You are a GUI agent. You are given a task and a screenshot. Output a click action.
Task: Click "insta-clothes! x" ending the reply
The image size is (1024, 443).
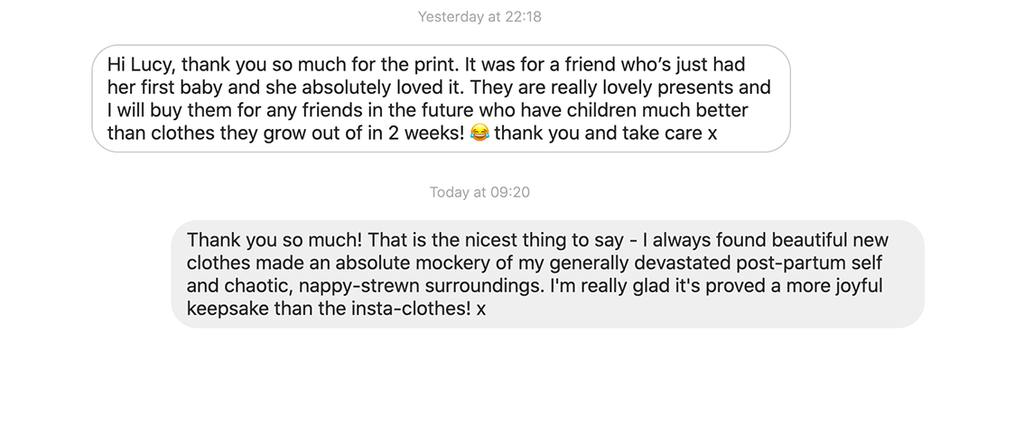(x=423, y=310)
